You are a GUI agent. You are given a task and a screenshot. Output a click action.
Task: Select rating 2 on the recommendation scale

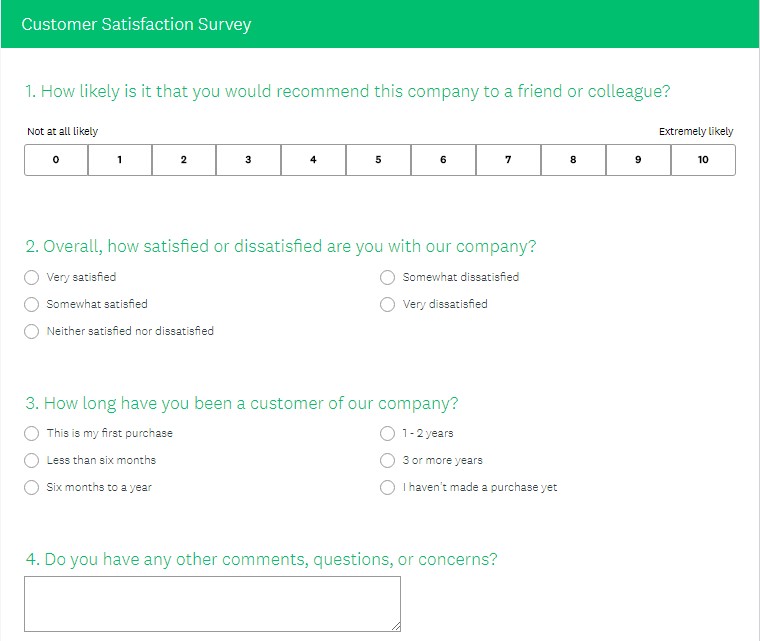[x=184, y=160]
